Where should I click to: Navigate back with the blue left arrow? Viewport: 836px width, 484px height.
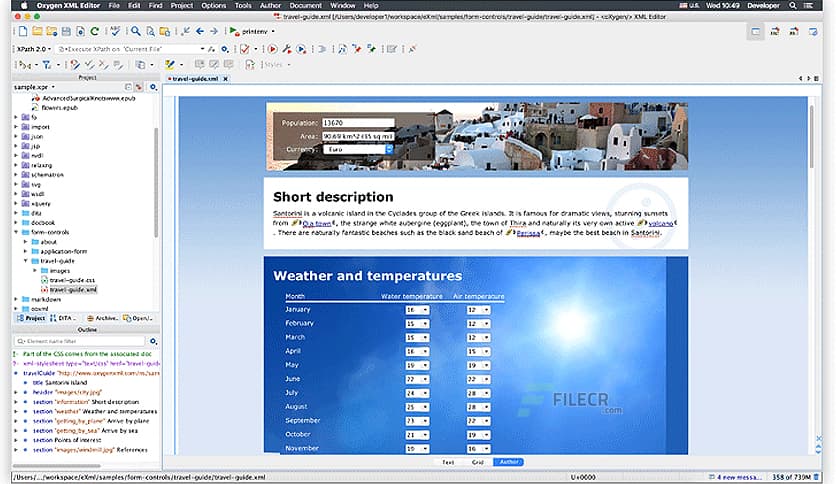[x=200, y=31]
